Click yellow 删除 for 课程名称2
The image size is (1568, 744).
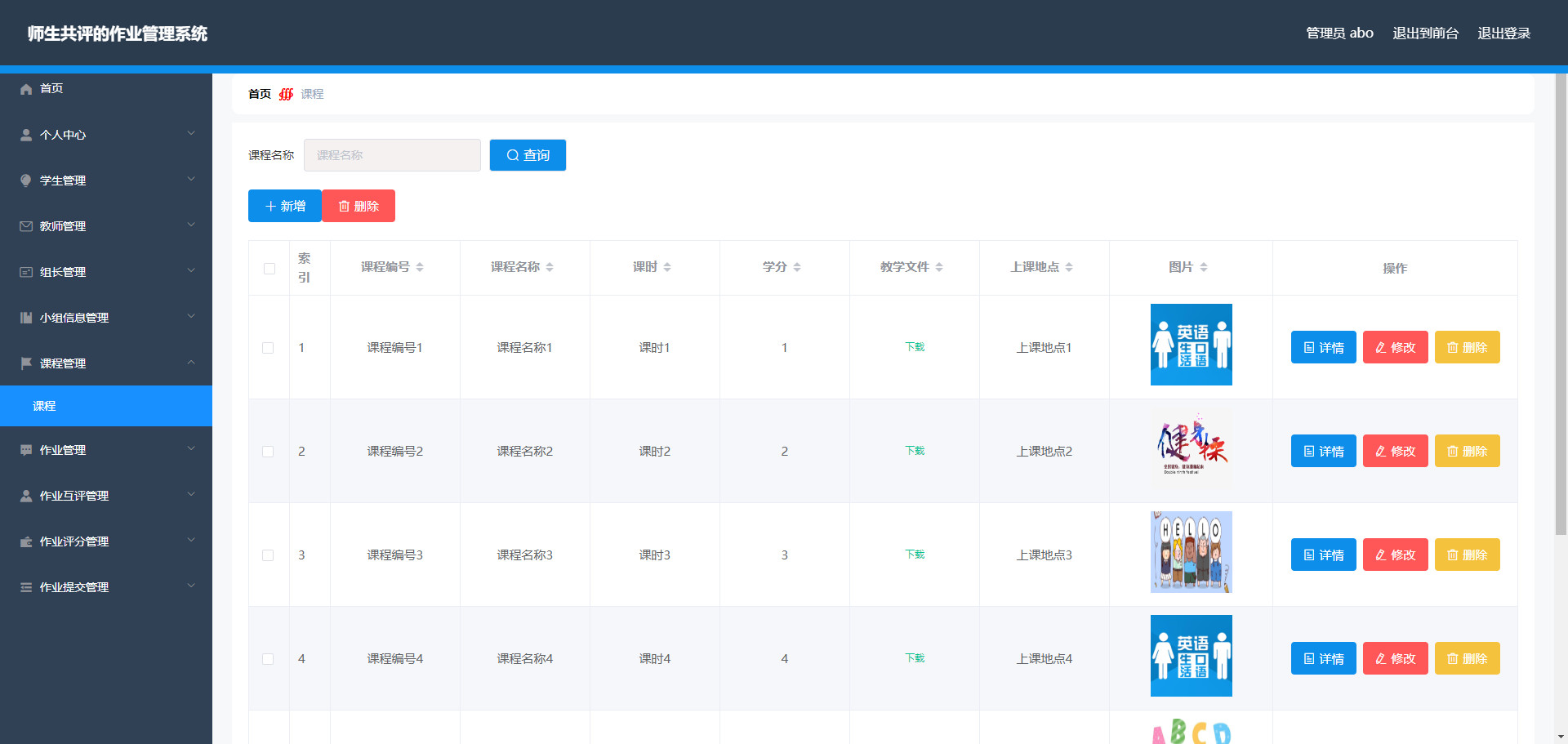(x=1468, y=451)
